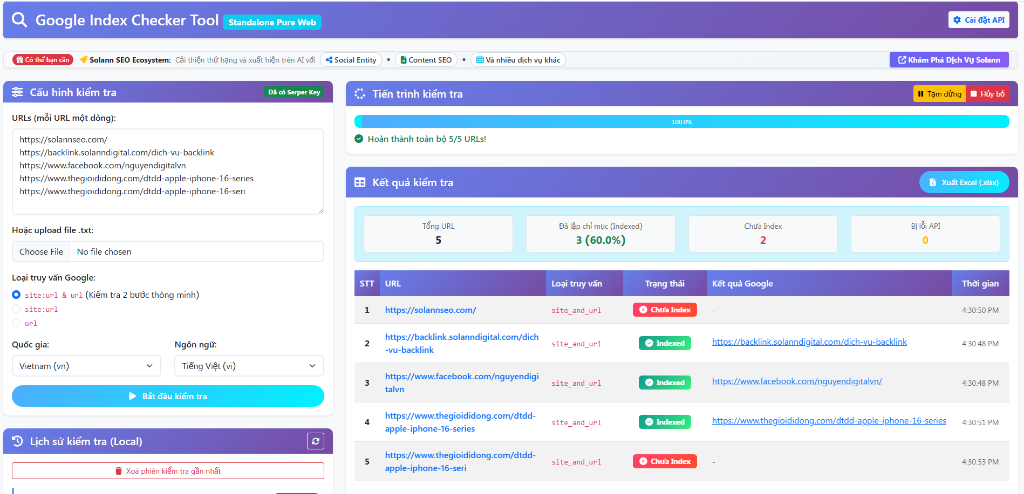Click the Loại truy vấn column header
The image size is (1024, 494).
584,284
